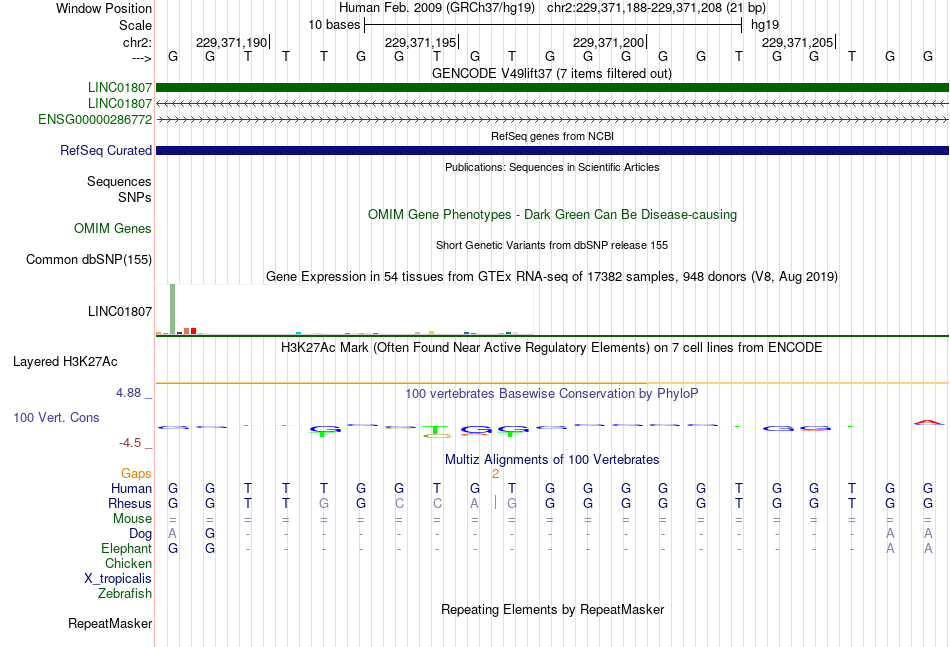Click Multiz Alignments of 100 Vertebrates title
The width and height of the screenshot is (950, 647).
tap(552, 460)
